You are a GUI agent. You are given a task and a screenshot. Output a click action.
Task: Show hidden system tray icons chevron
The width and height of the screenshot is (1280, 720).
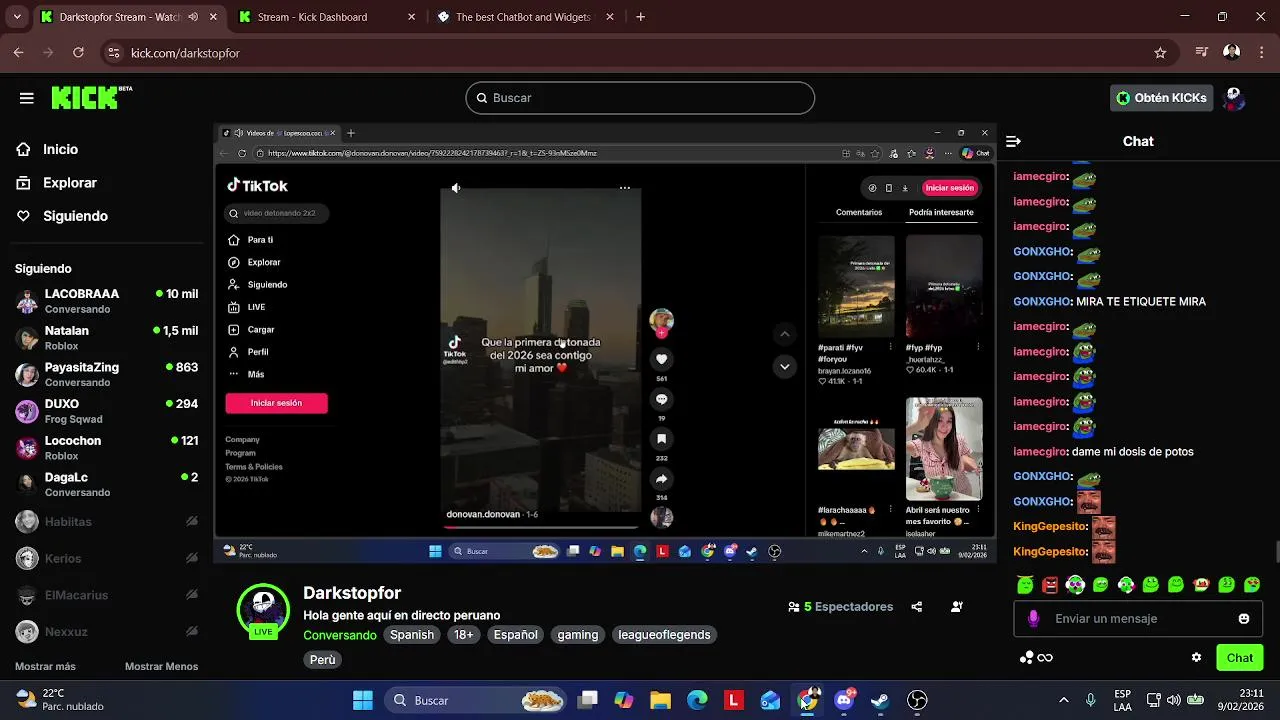[1063, 700]
